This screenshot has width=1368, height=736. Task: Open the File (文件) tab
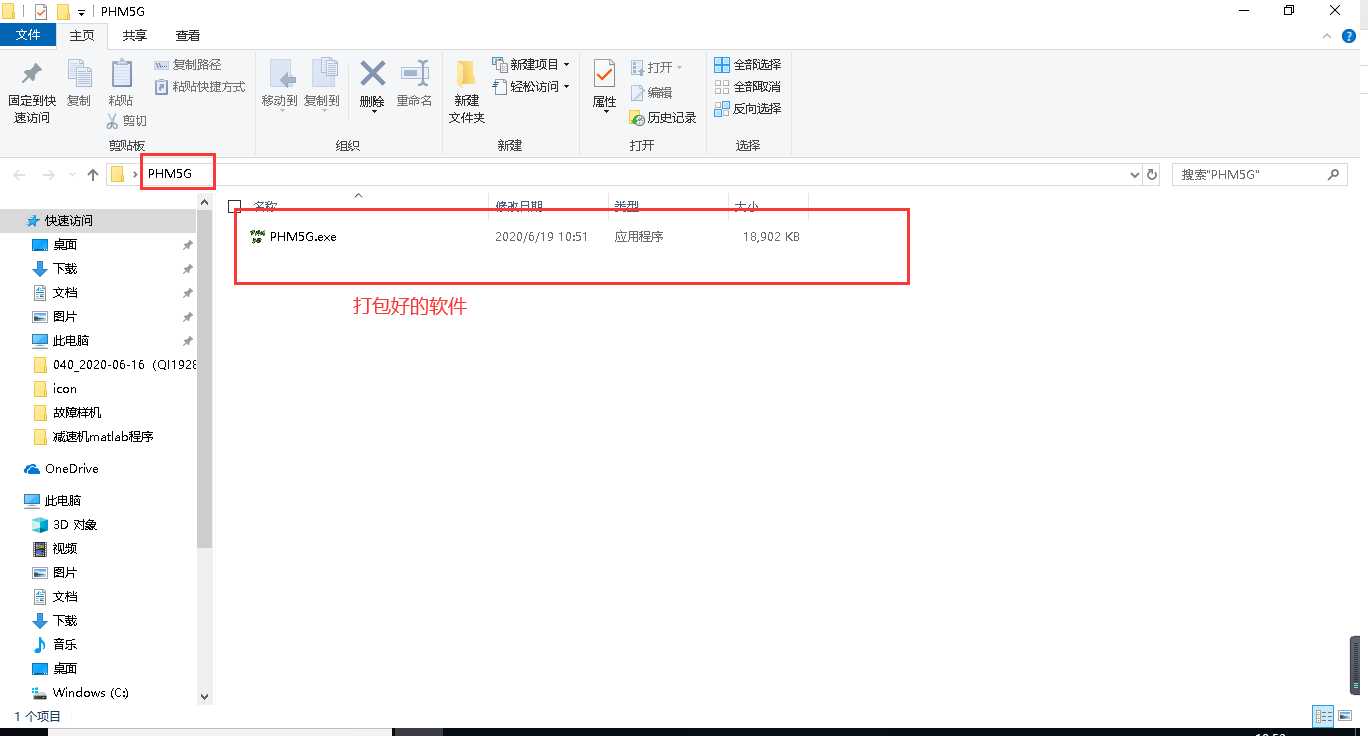(x=29, y=35)
